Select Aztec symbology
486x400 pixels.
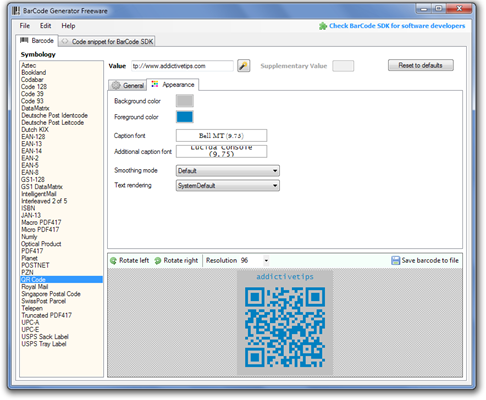click(29, 65)
